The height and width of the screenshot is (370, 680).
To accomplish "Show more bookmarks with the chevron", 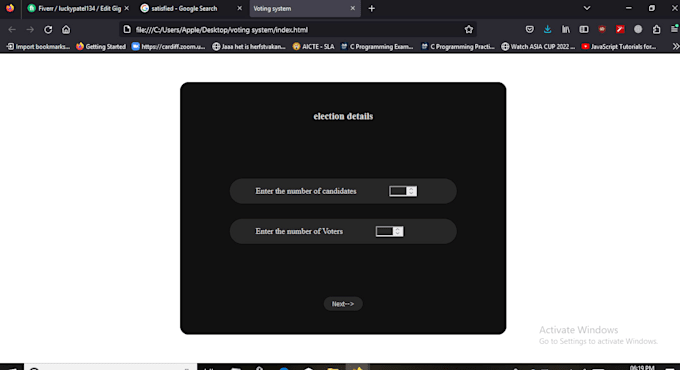I will 675,46.
